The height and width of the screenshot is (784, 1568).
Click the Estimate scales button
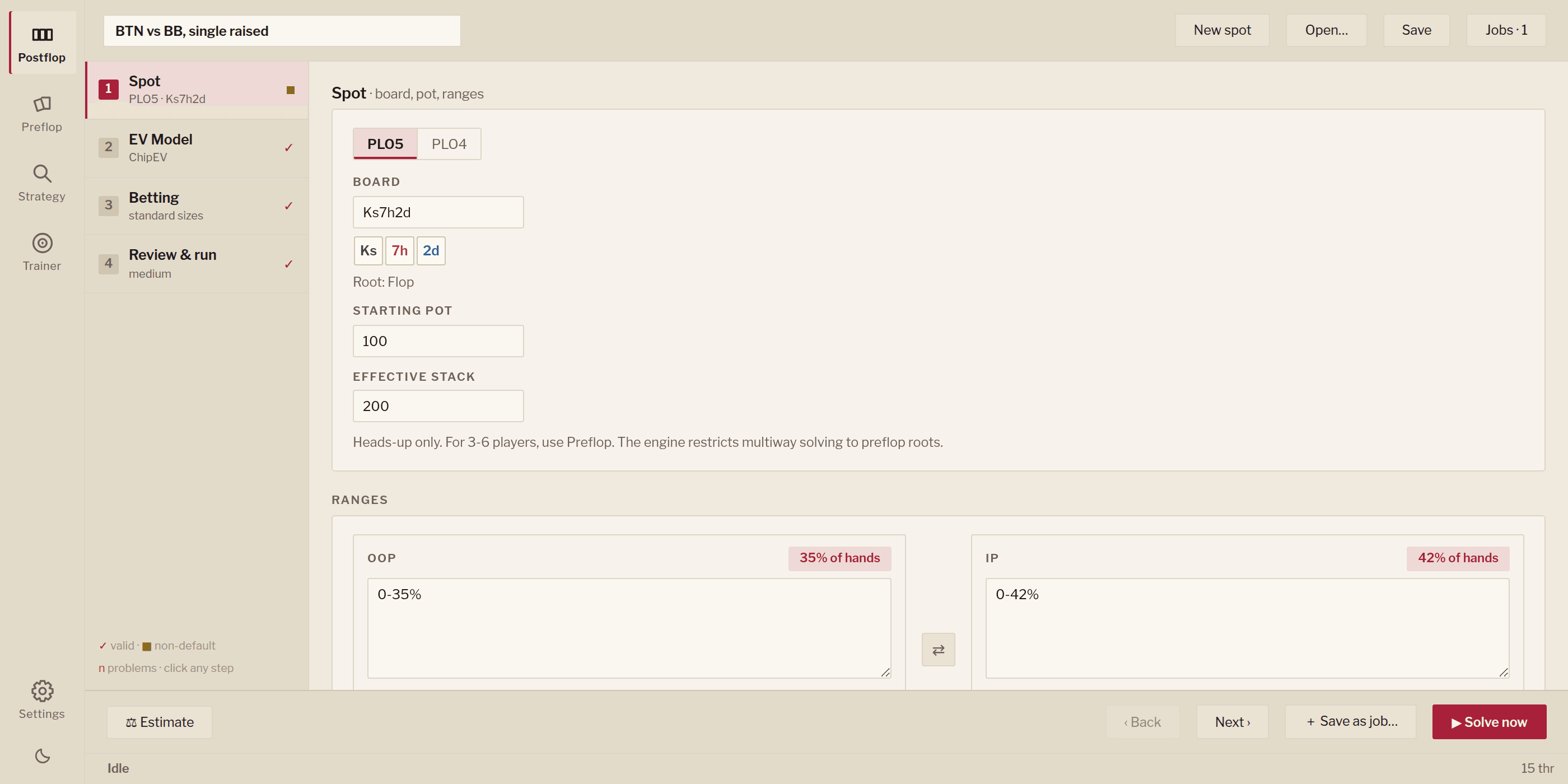[x=160, y=722]
